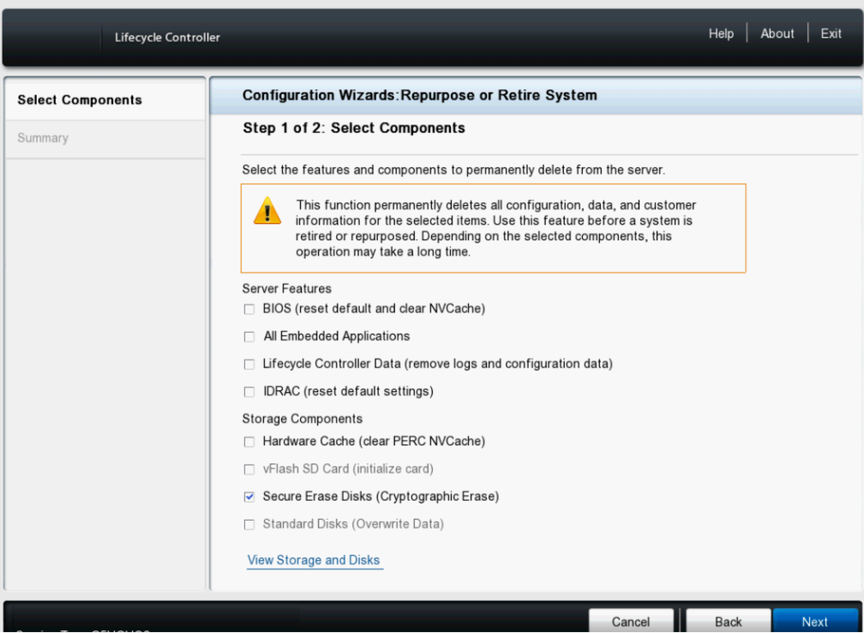Click the vFlash SD Card checkbox
This screenshot has width=864, height=633.
(x=249, y=469)
